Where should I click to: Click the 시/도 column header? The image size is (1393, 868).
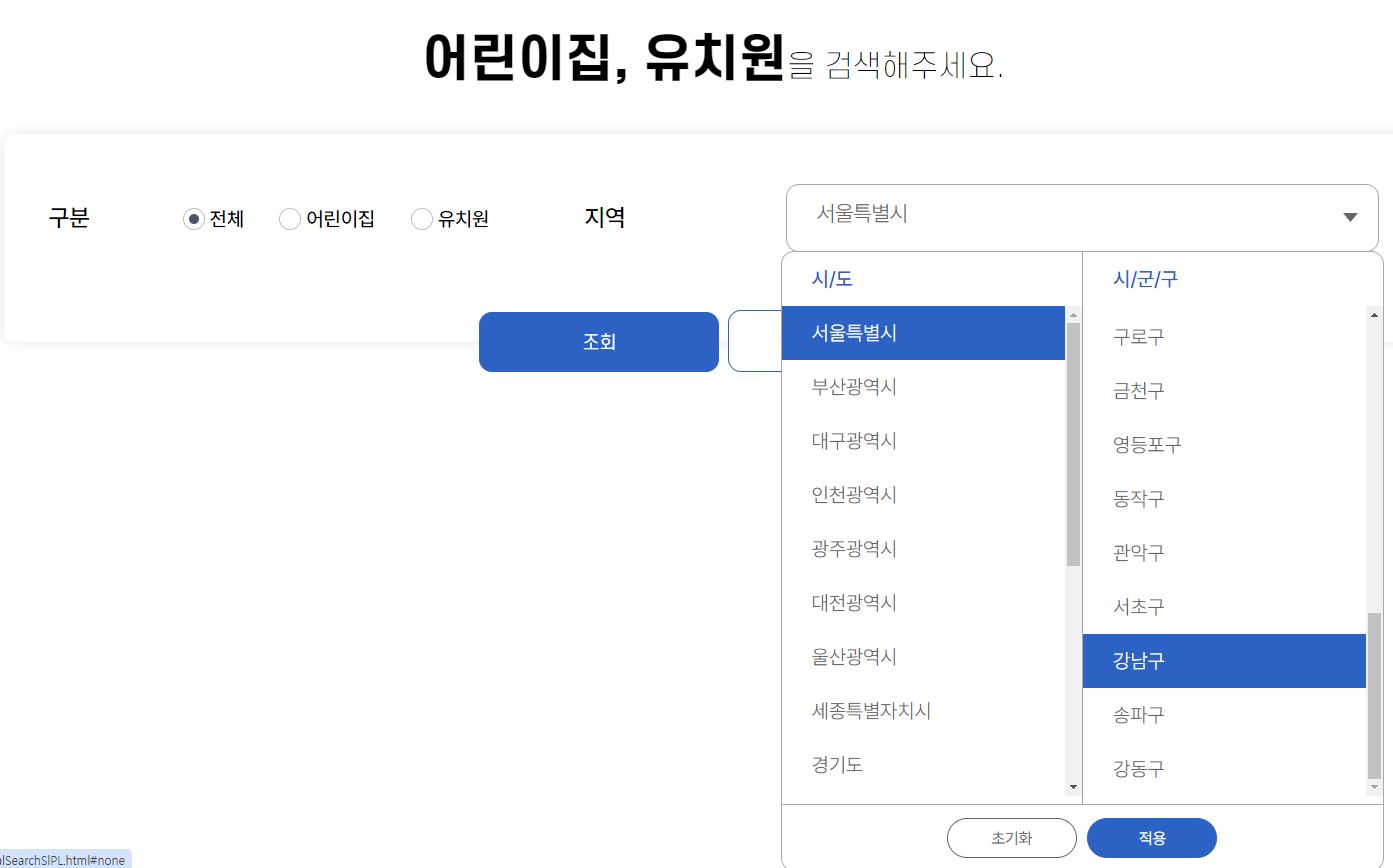click(830, 278)
